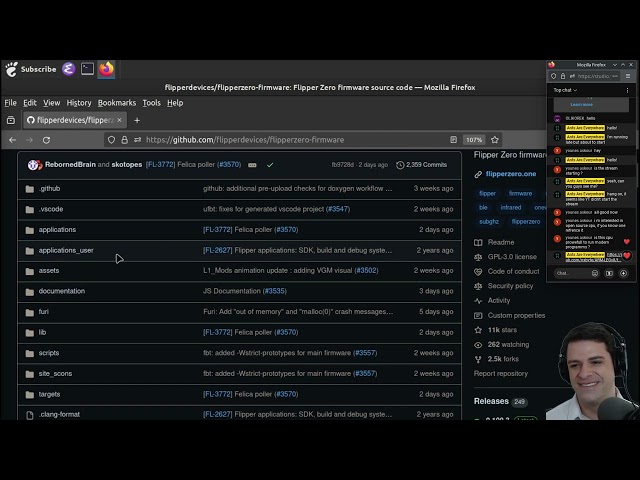
Task: Open the flipperzero.one link
Action: point(510,174)
